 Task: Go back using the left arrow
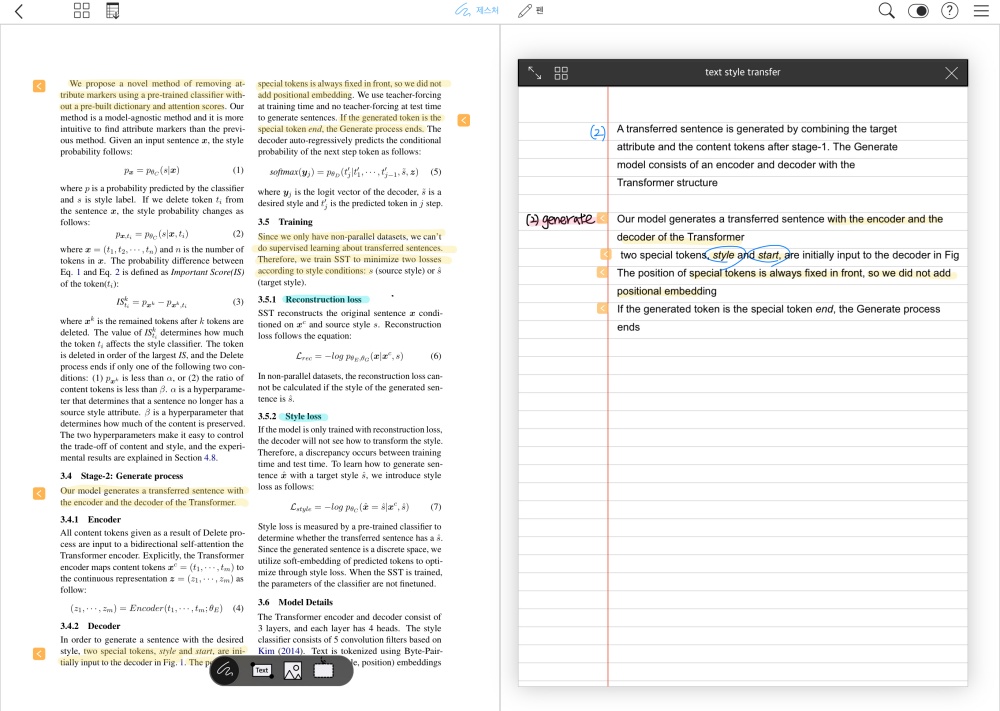pos(19,12)
